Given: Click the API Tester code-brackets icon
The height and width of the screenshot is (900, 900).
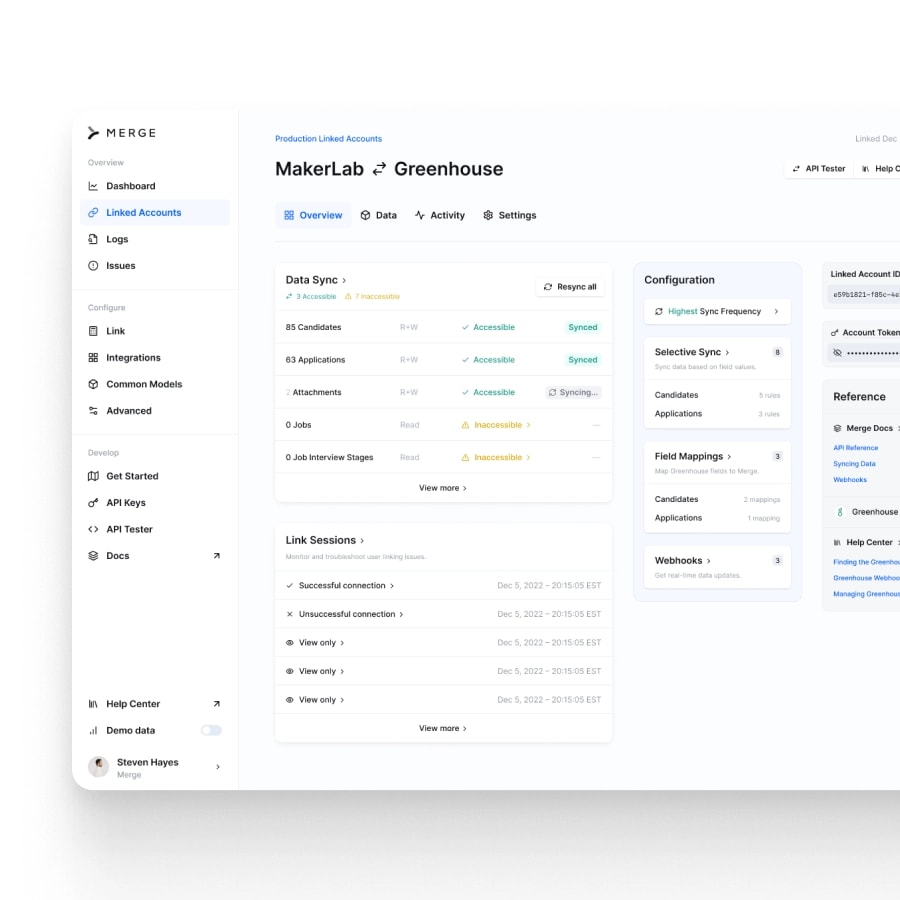Looking at the screenshot, I should 93,529.
